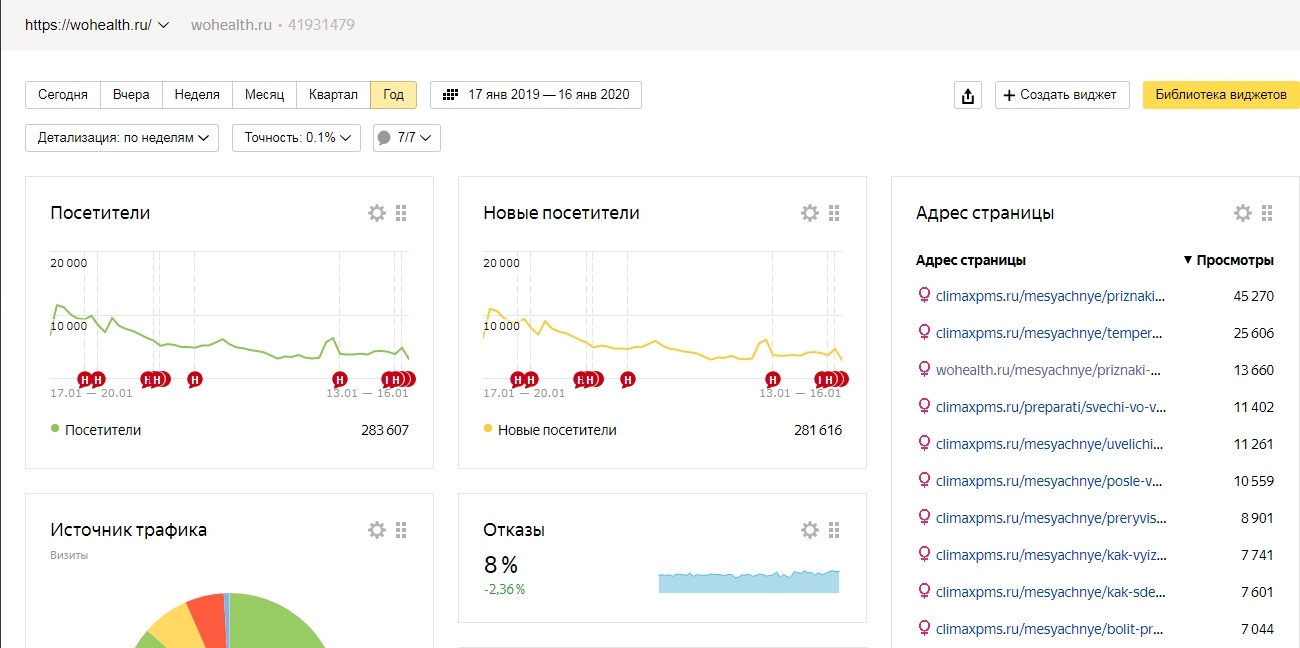Open Библиотека виджетов
1300x648 pixels.
click(x=1221, y=95)
